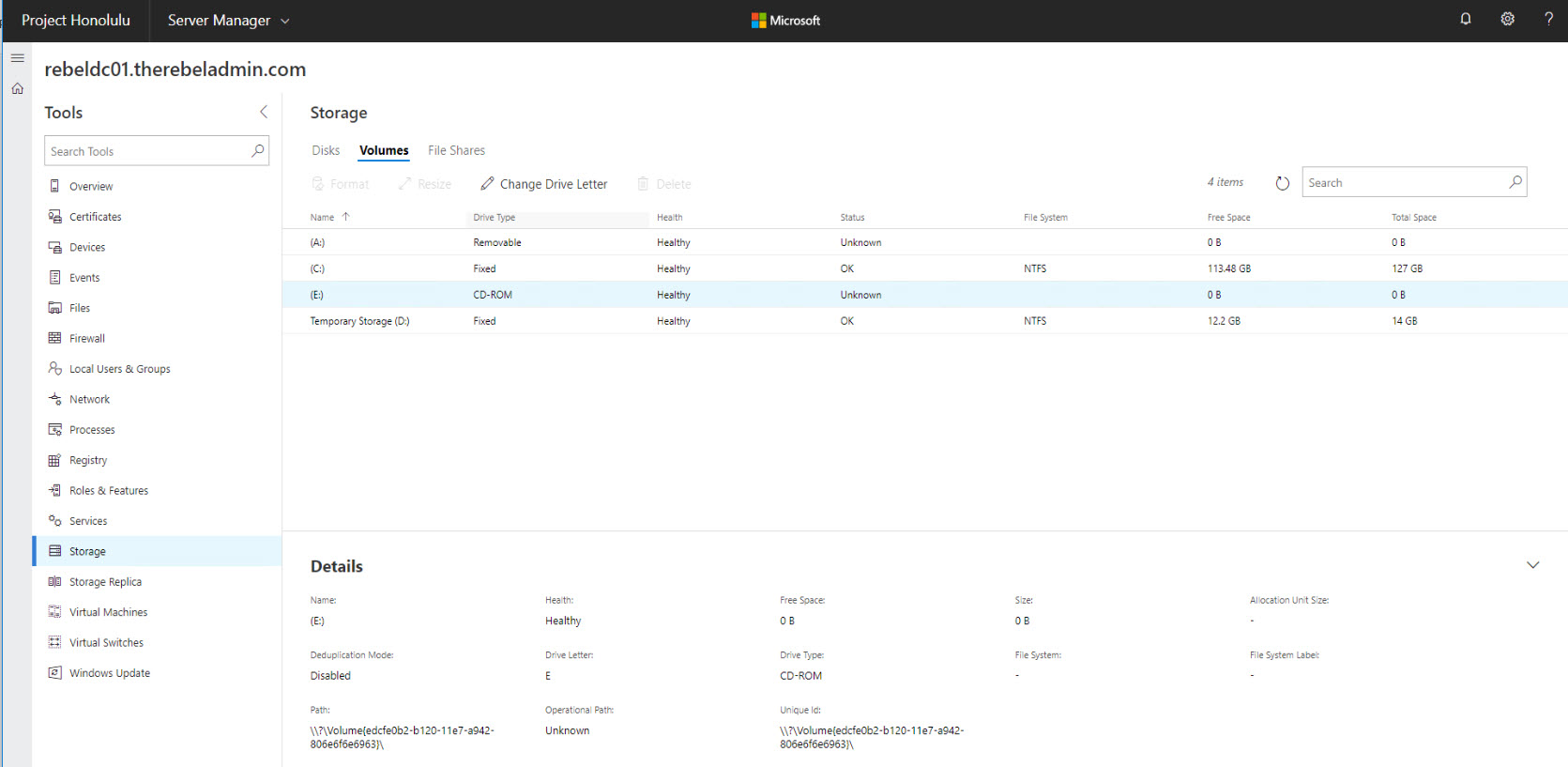The image size is (1568, 767).
Task: Click the 127 GB total space cell
Action: click(1407, 268)
